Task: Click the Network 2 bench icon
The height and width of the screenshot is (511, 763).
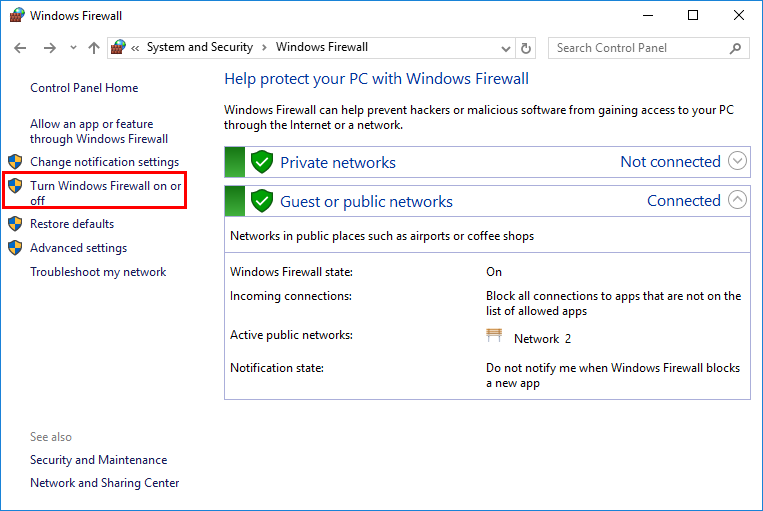Action: click(493, 335)
